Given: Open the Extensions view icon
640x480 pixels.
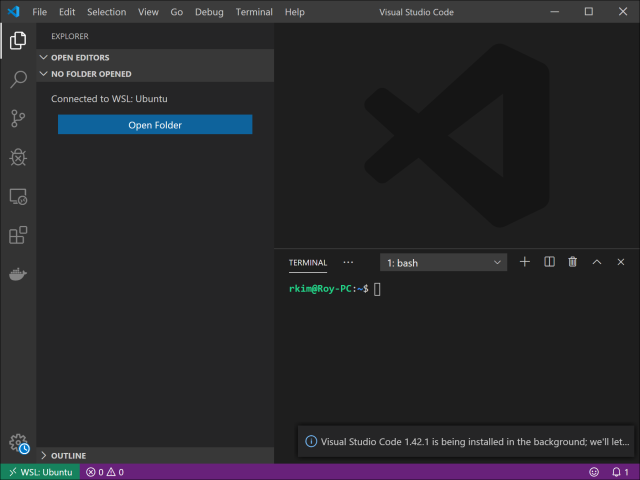Looking at the screenshot, I should pyautogui.click(x=17, y=235).
